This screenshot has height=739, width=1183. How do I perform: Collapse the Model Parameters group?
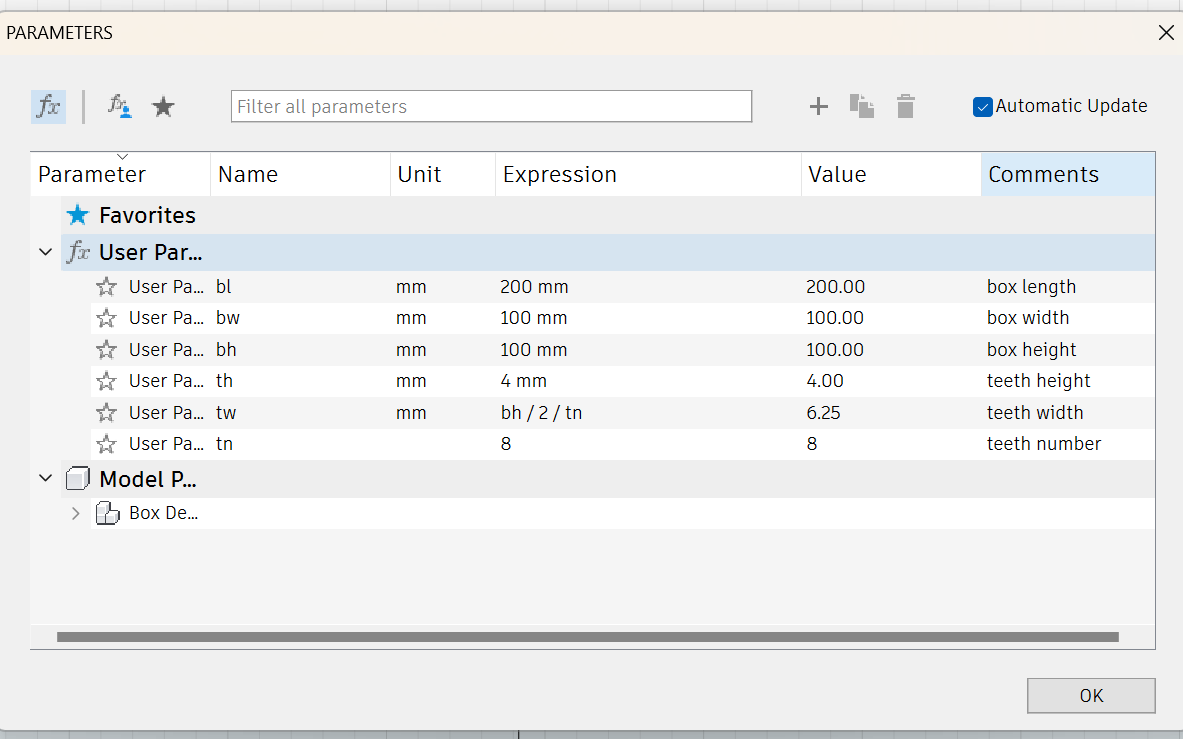click(45, 479)
